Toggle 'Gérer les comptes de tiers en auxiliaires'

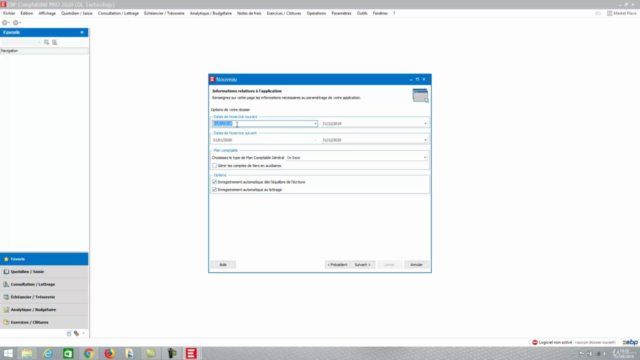214,166
